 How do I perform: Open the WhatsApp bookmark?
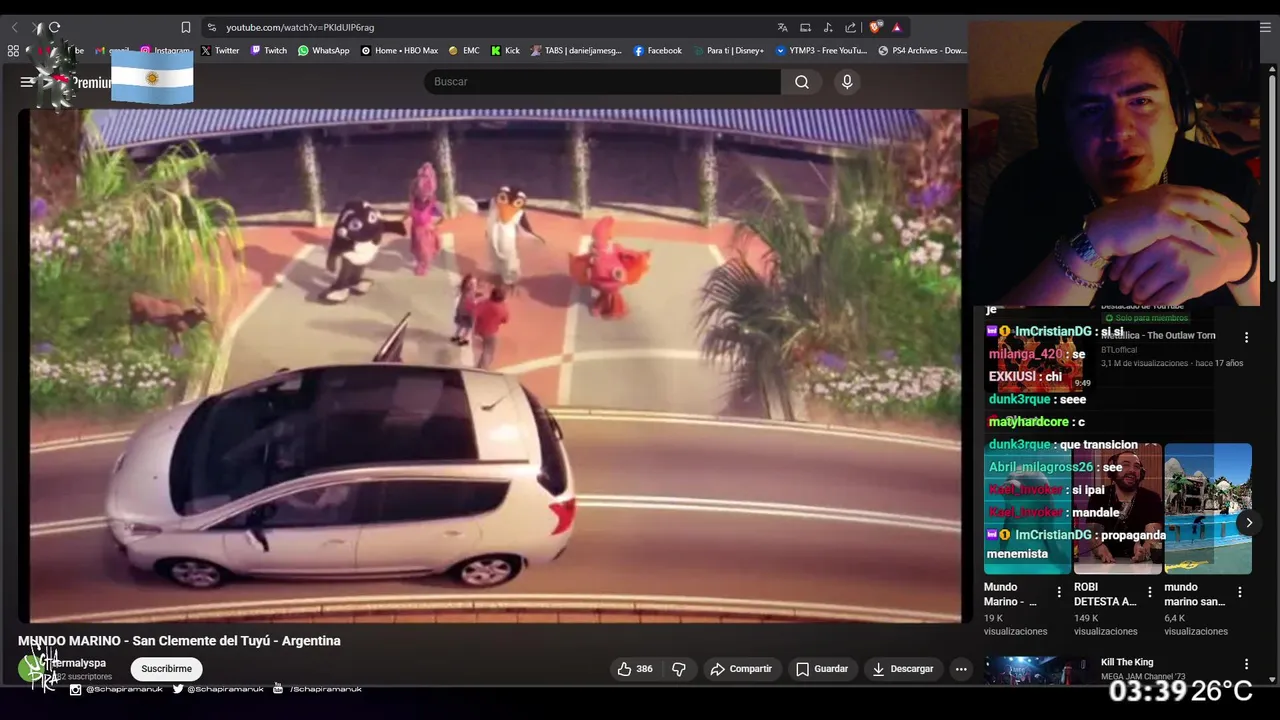(324, 50)
